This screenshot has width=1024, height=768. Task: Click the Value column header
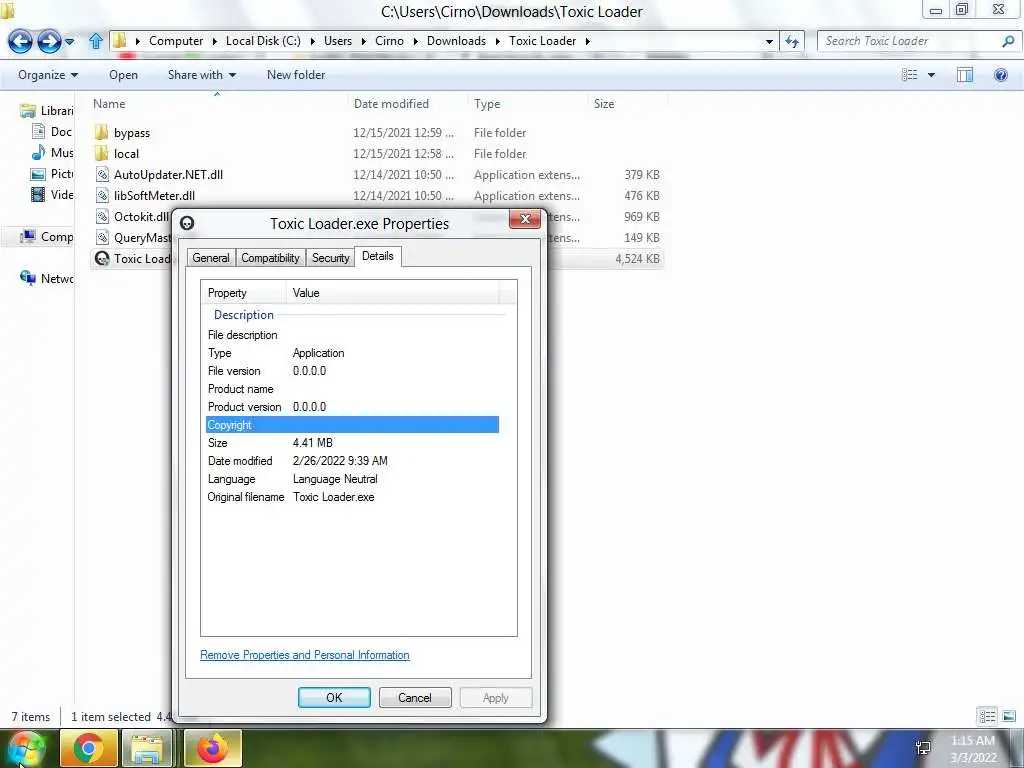(x=392, y=293)
